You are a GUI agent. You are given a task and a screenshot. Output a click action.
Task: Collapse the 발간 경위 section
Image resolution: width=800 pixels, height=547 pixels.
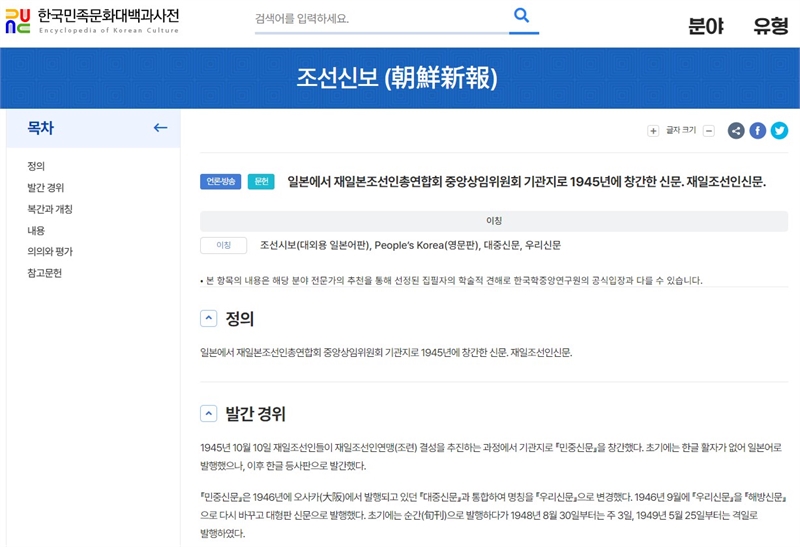click(x=209, y=414)
